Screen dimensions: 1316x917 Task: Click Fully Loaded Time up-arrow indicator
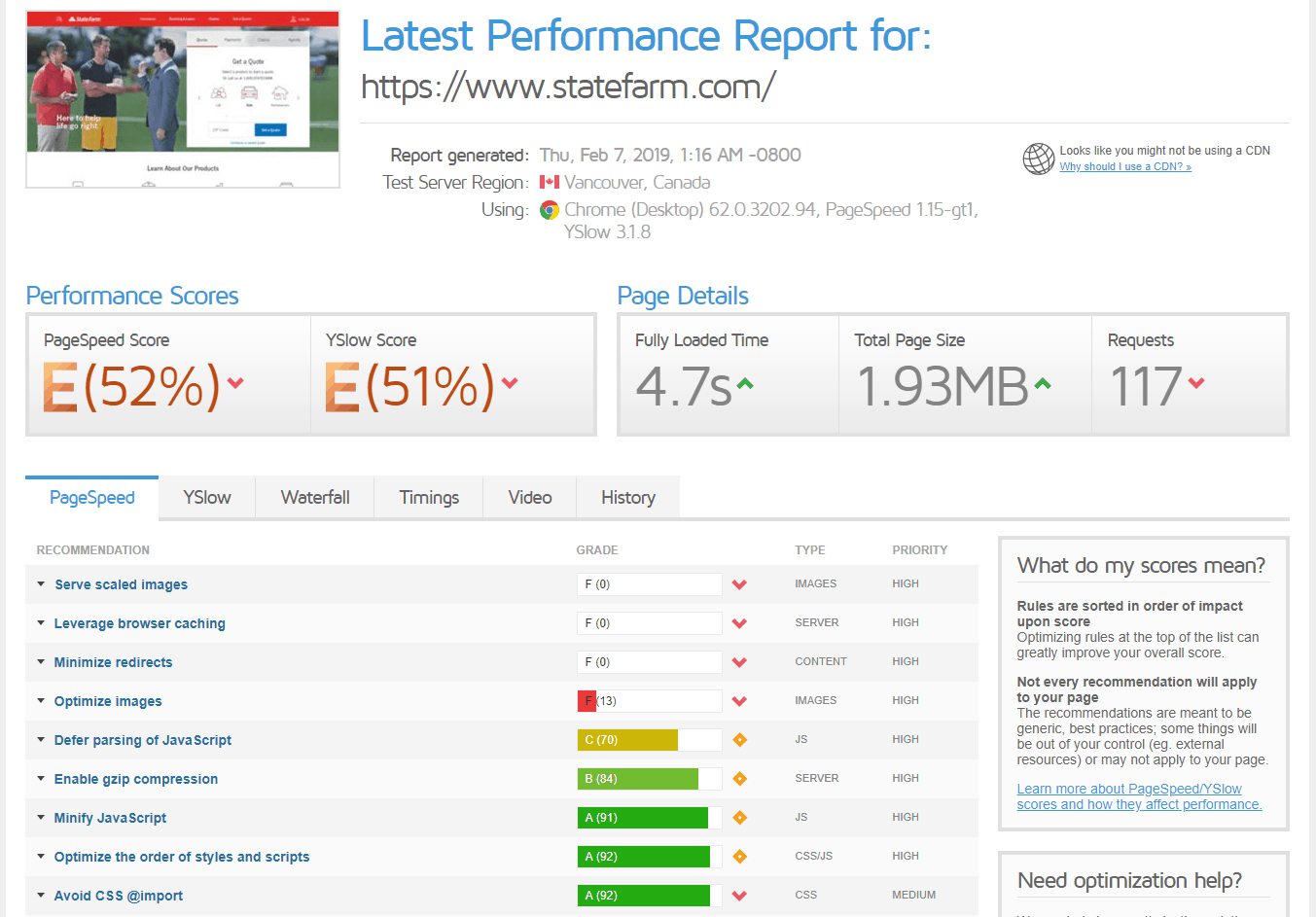pos(745,383)
